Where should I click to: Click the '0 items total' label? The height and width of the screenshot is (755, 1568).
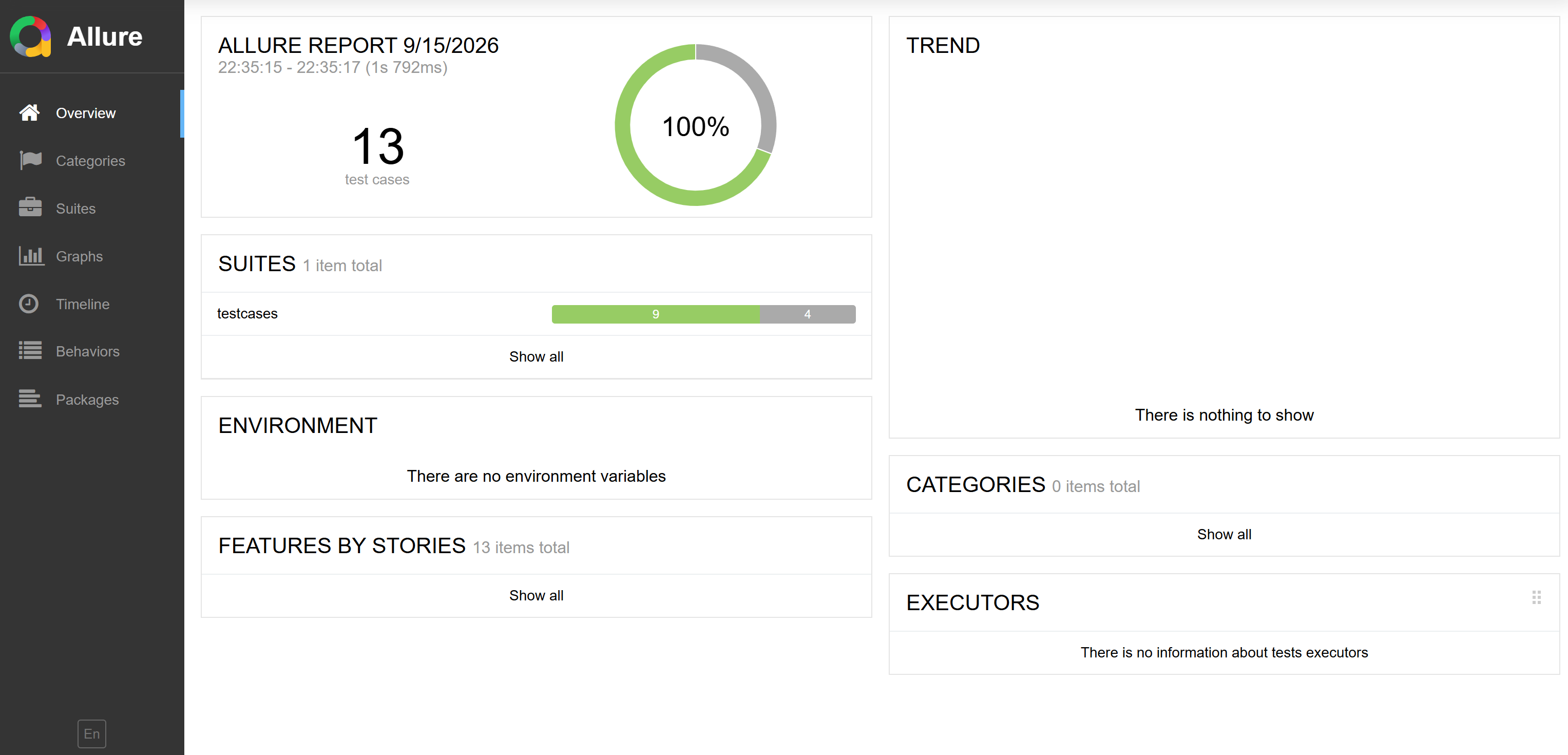click(1096, 486)
